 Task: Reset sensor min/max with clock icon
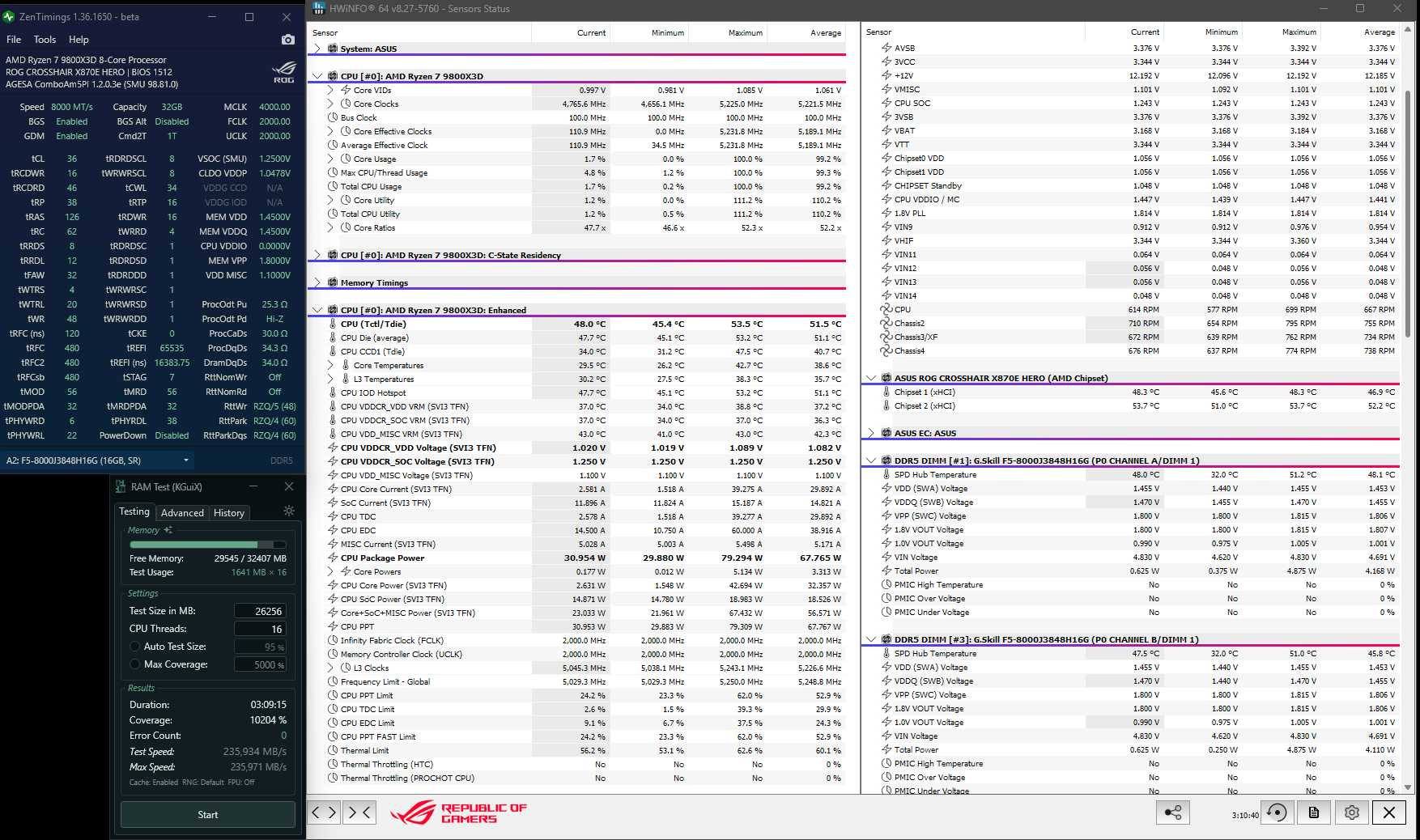[1277, 812]
